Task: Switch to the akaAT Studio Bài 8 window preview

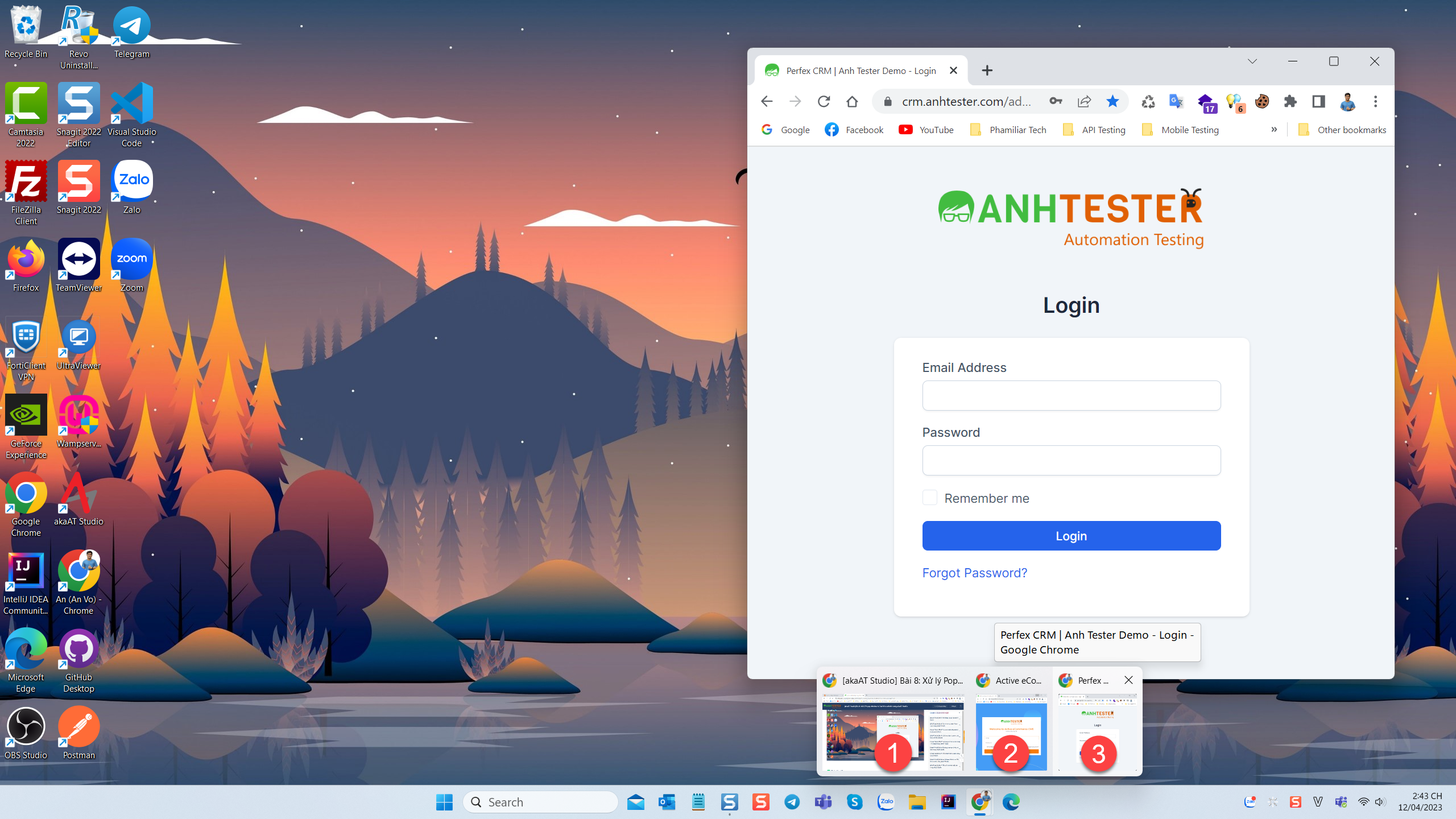Action: point(893,722)
